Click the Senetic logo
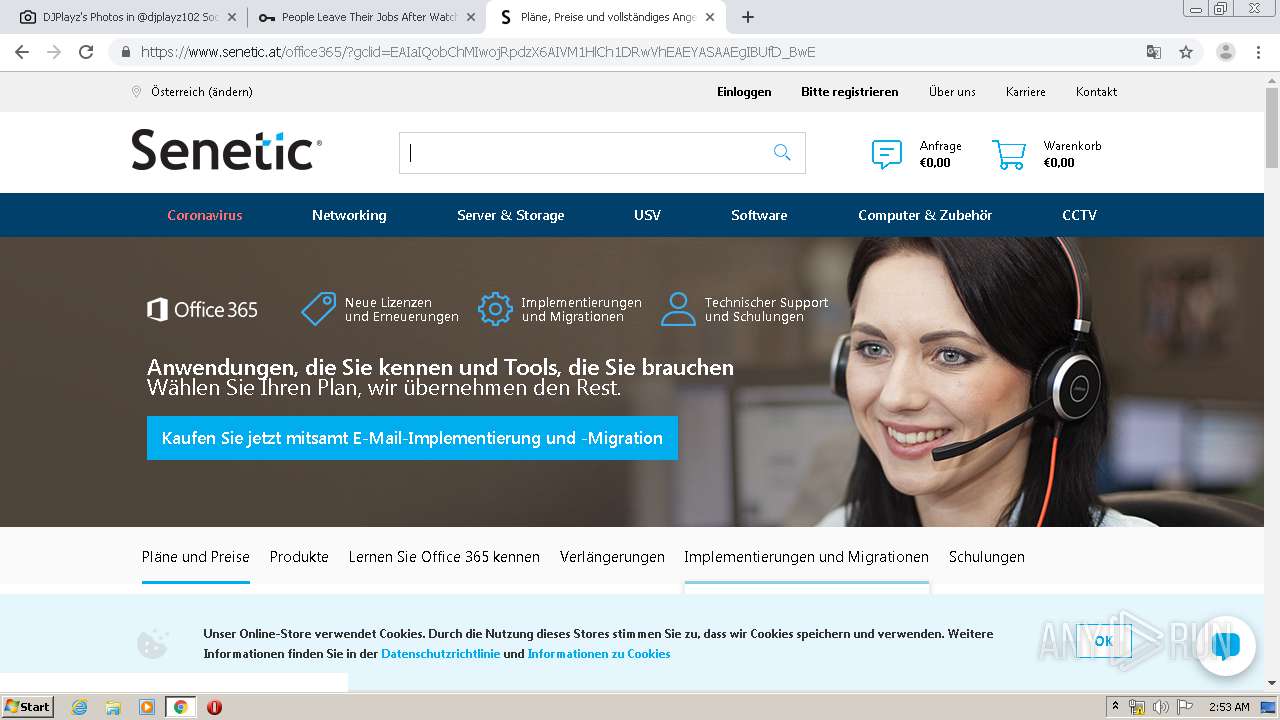Screen dimensions: 1280x720 [x=226, y=151]
